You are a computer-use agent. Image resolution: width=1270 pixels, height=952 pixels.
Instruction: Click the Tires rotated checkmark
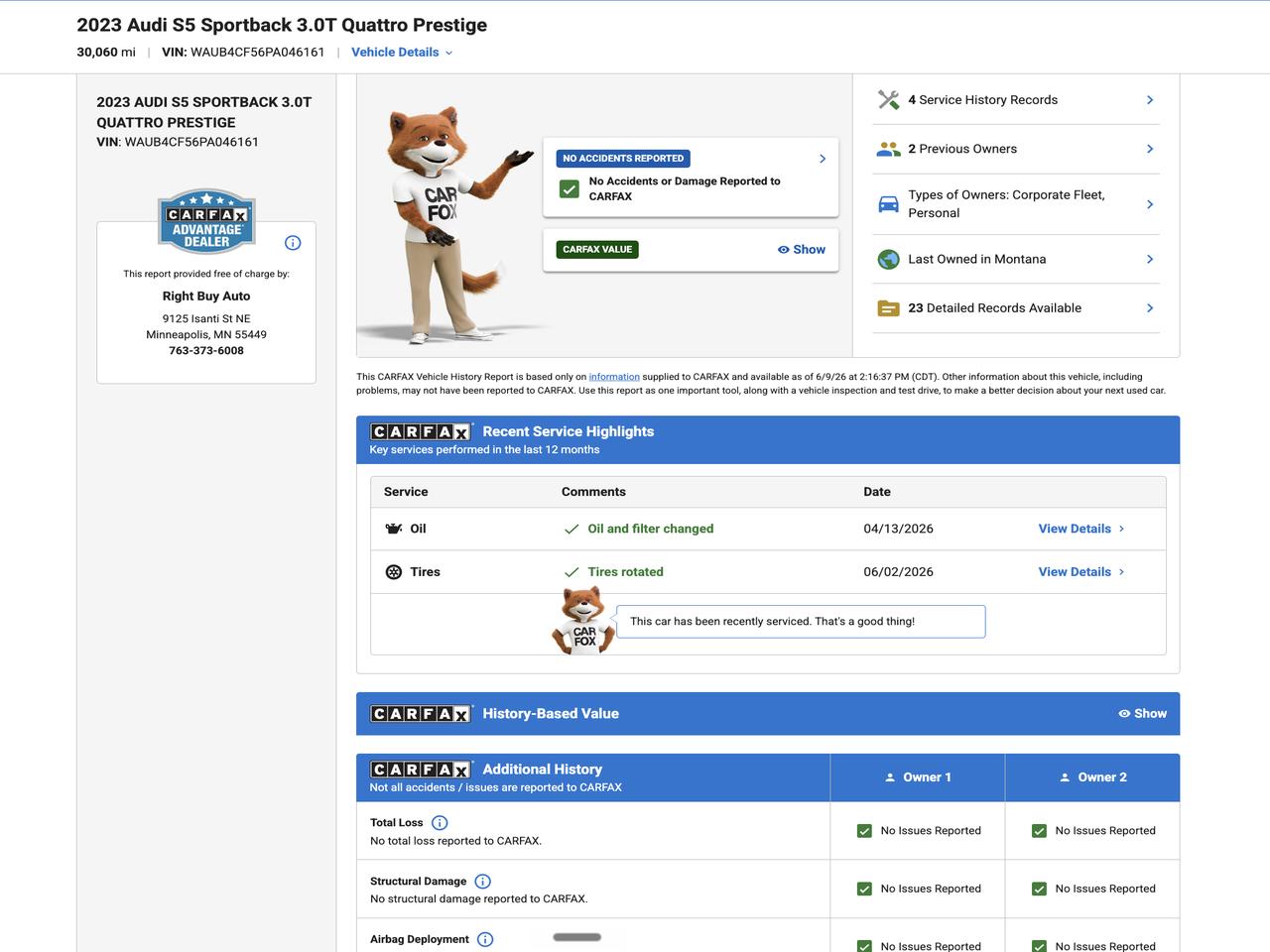pos(571,572)
